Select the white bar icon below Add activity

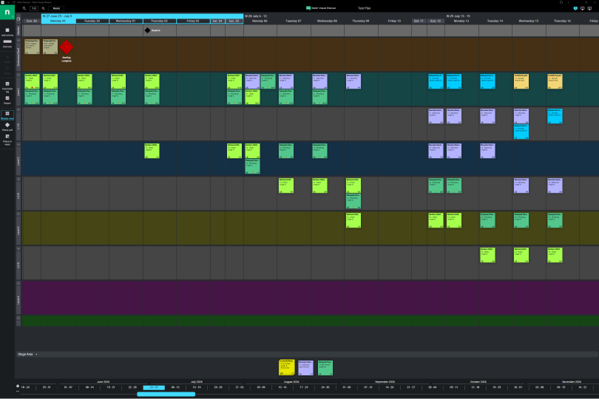click(7, 42)
